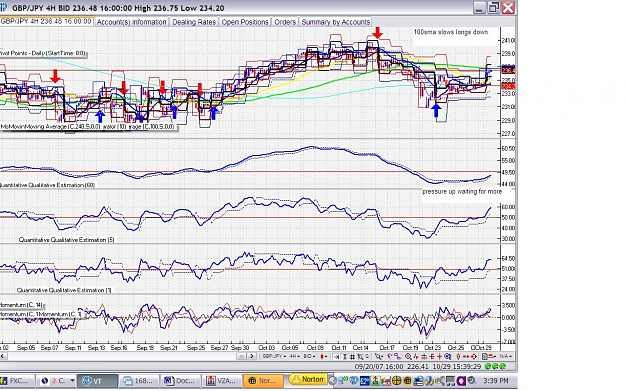Screen dimensions: 625x391
Task: Click the linked-nodes drawing tool icon
Action: [x=398, y=356]
